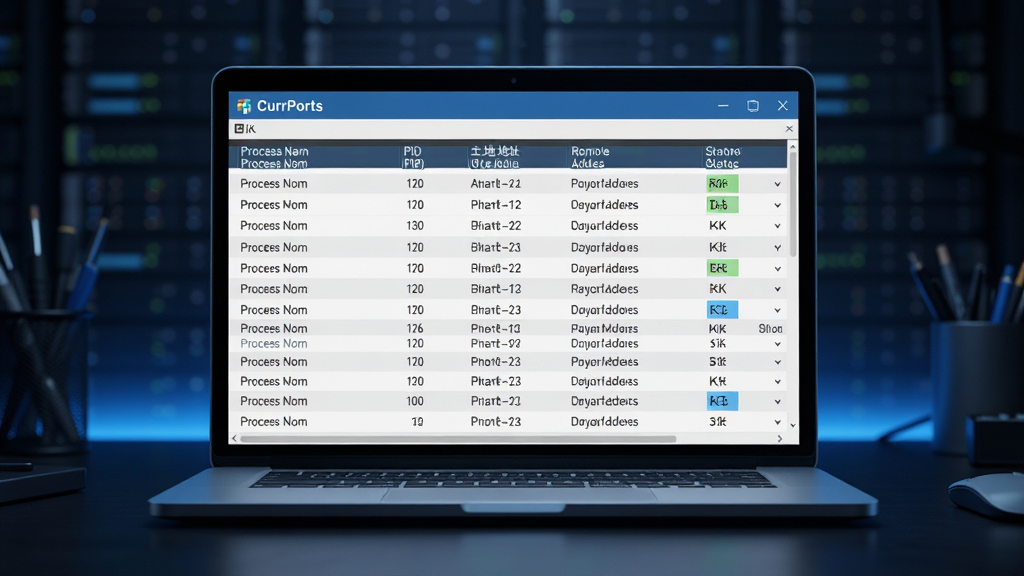Open the chevron in the PID 19 row

[x=778, y=423]
